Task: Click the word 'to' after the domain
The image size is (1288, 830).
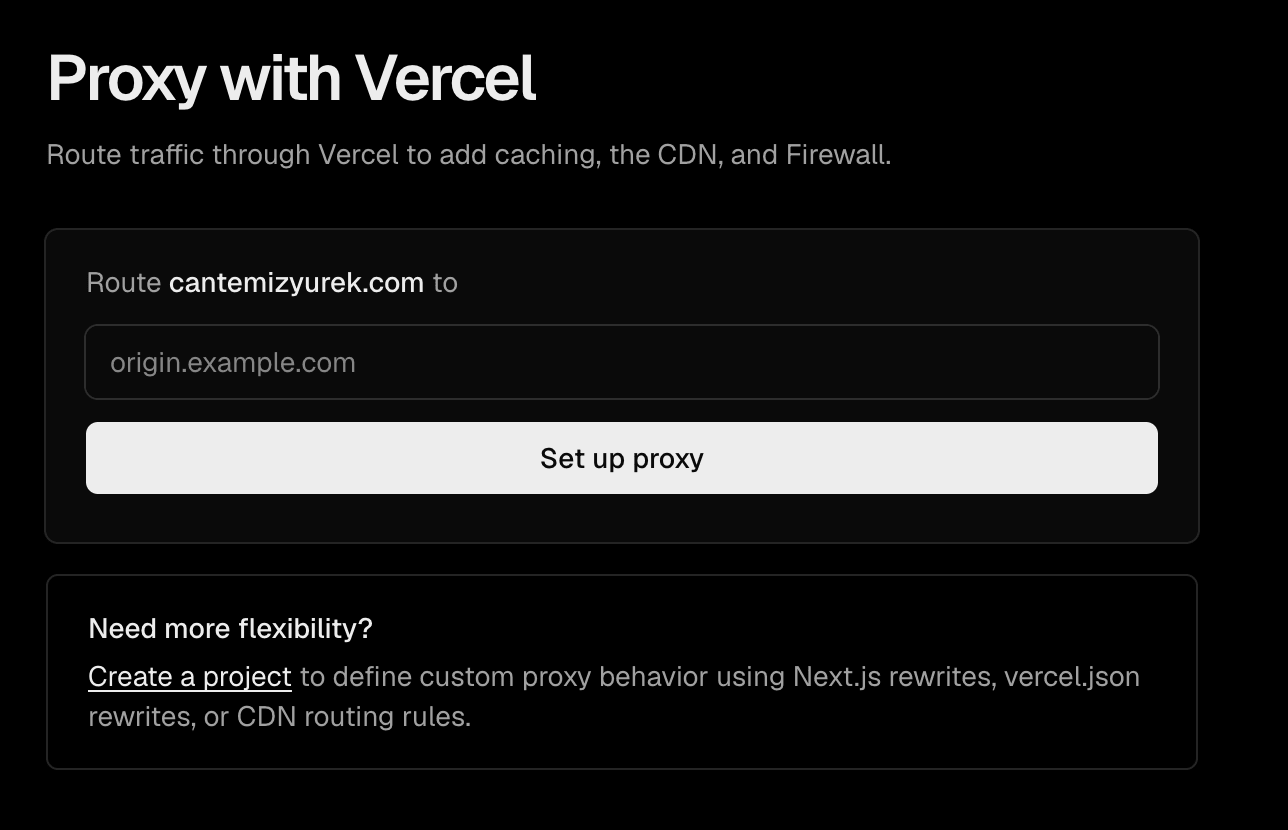Action: (x=445, y=283)
